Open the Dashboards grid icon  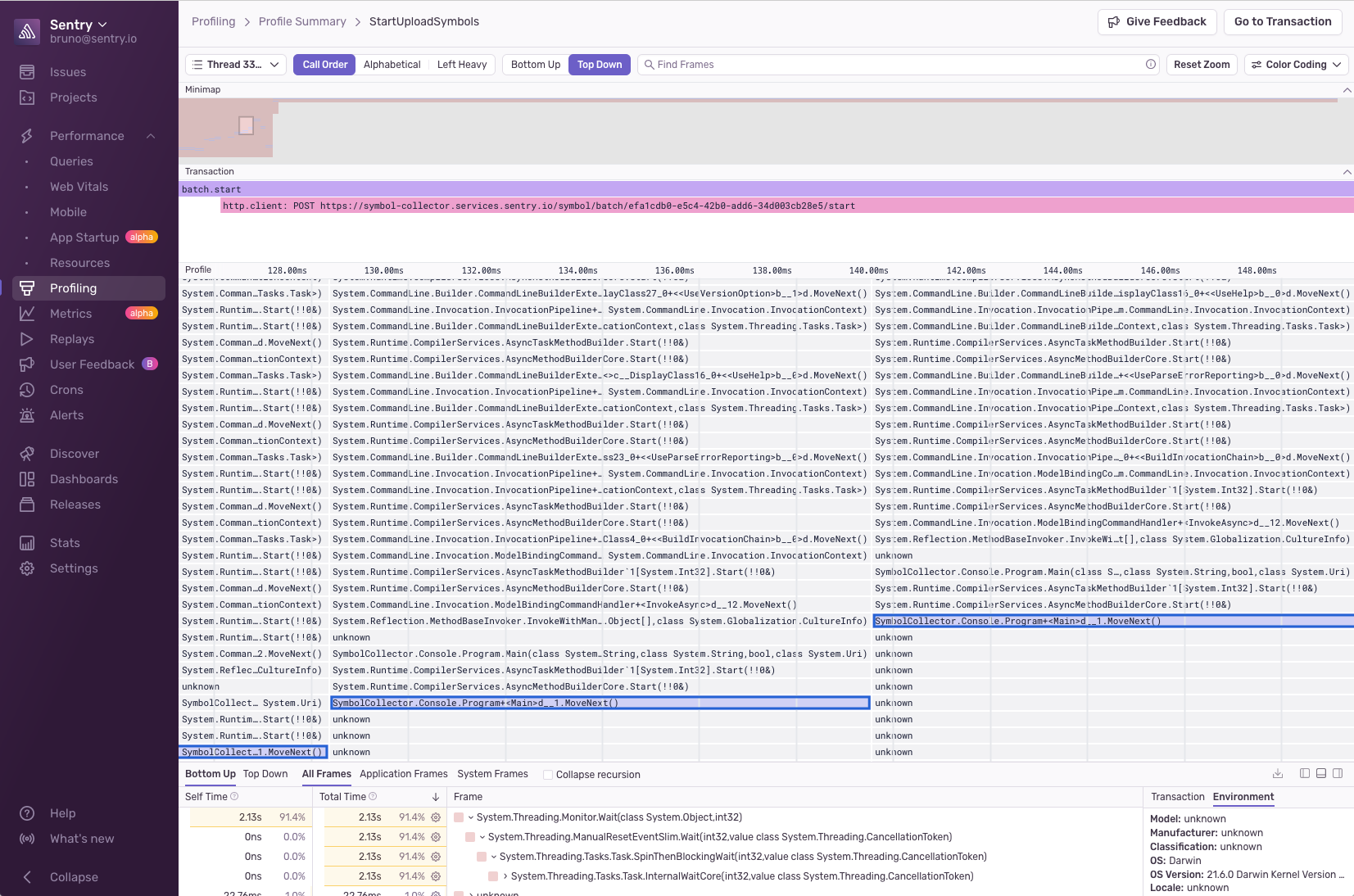[x=27, y=479]
